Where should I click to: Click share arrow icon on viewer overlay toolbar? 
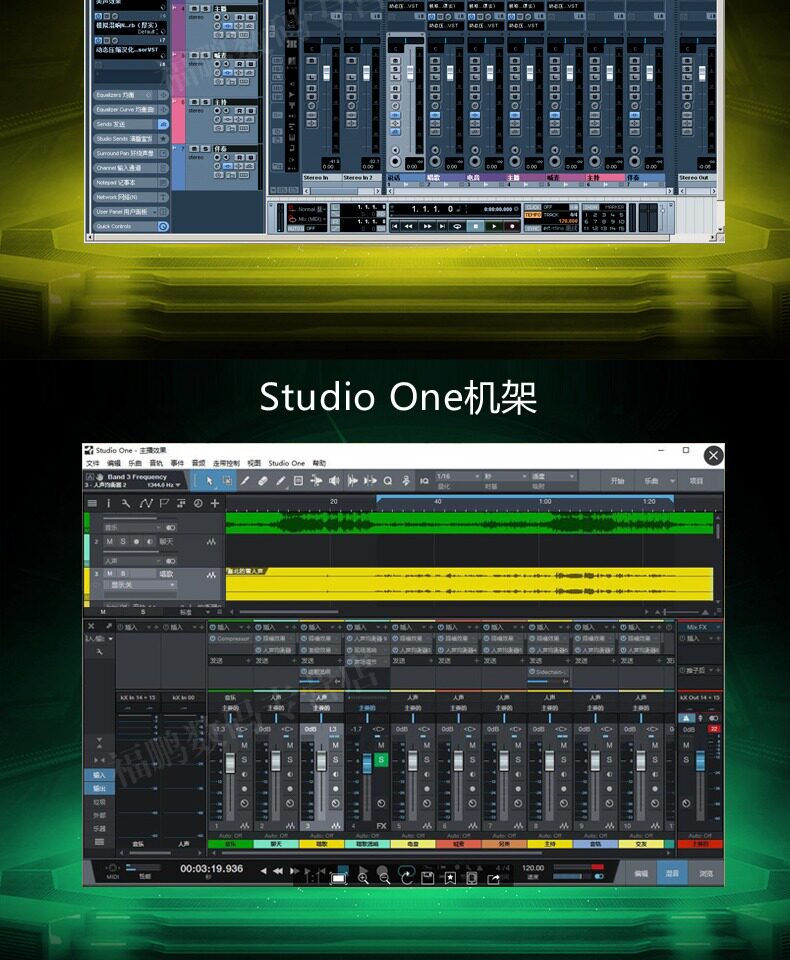(494, 879)
